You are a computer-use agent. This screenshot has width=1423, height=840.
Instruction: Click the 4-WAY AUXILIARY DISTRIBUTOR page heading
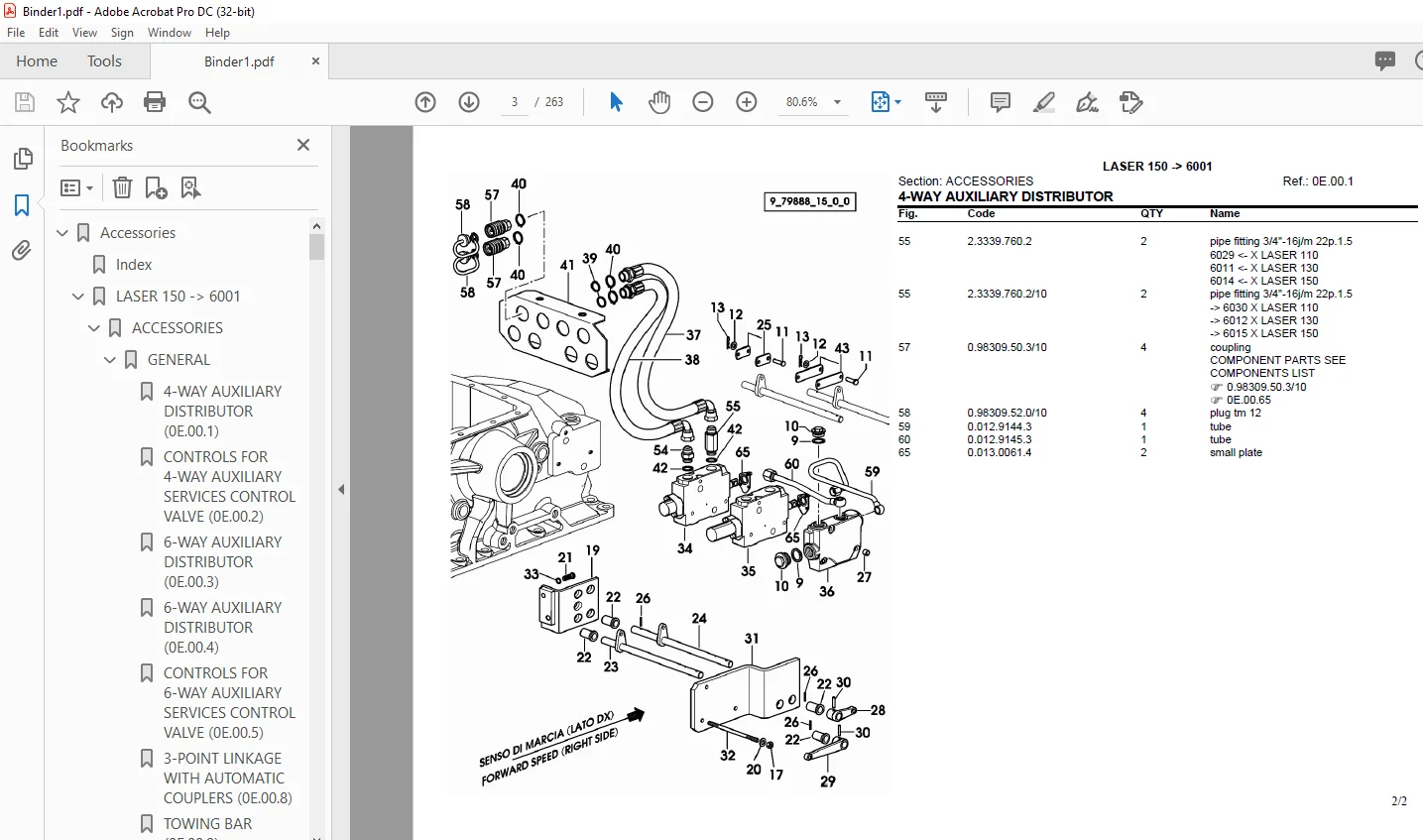pos(1006,196)
